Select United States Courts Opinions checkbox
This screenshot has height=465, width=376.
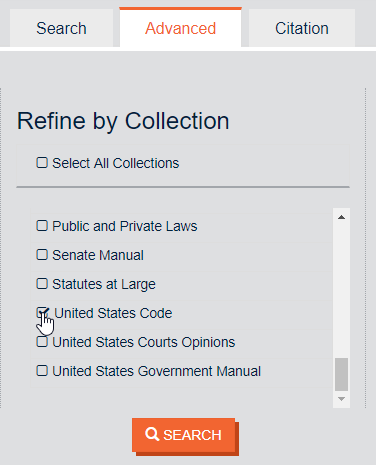[x=42, y=342]
